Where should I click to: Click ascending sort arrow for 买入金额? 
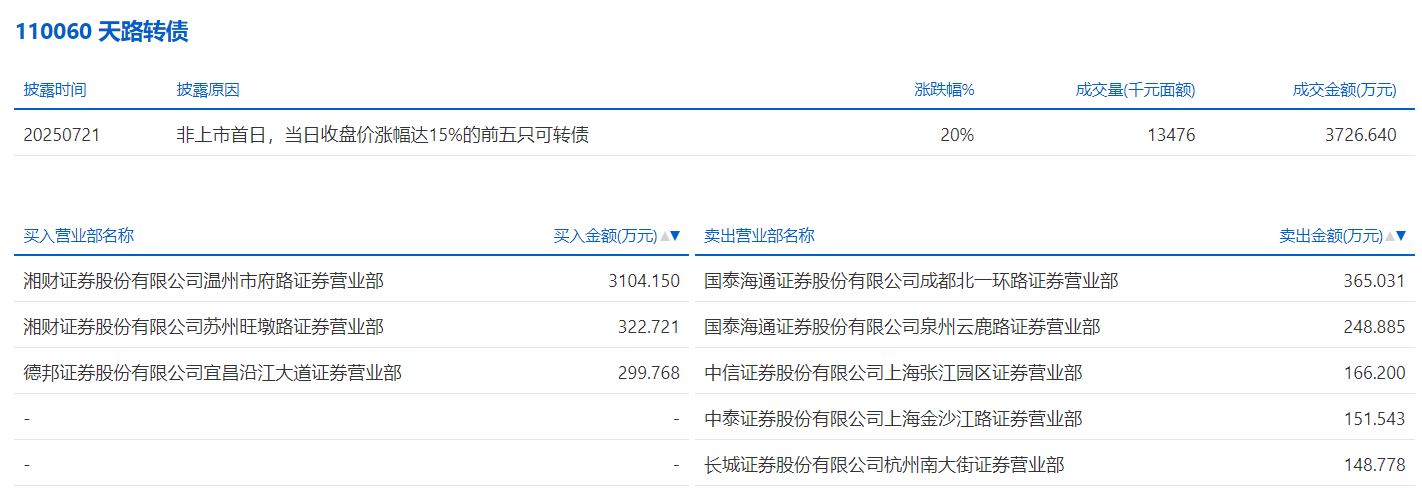tap(664, 237)
